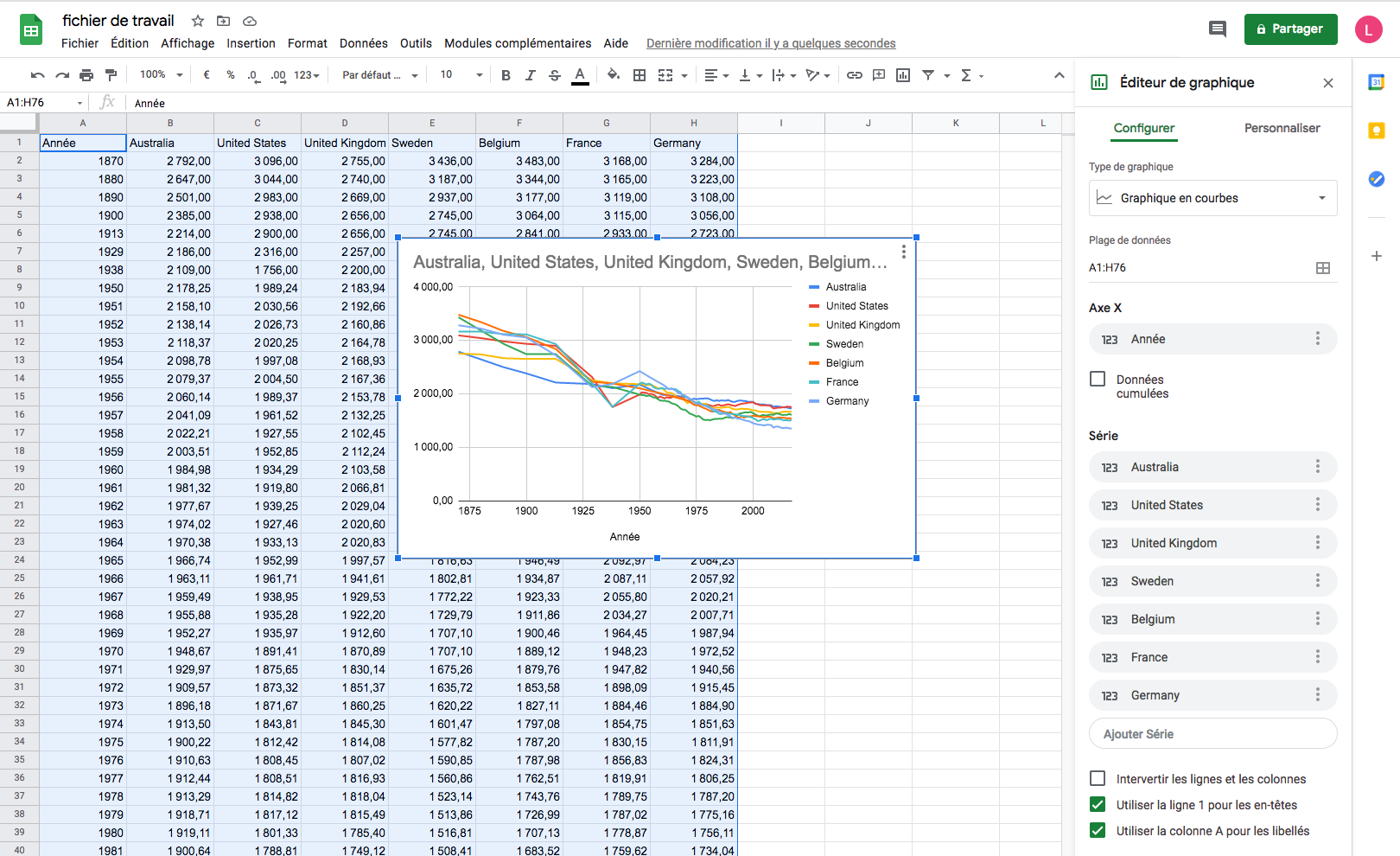
Task: Click the functions sigma icon
Action: tap(966, 75)
